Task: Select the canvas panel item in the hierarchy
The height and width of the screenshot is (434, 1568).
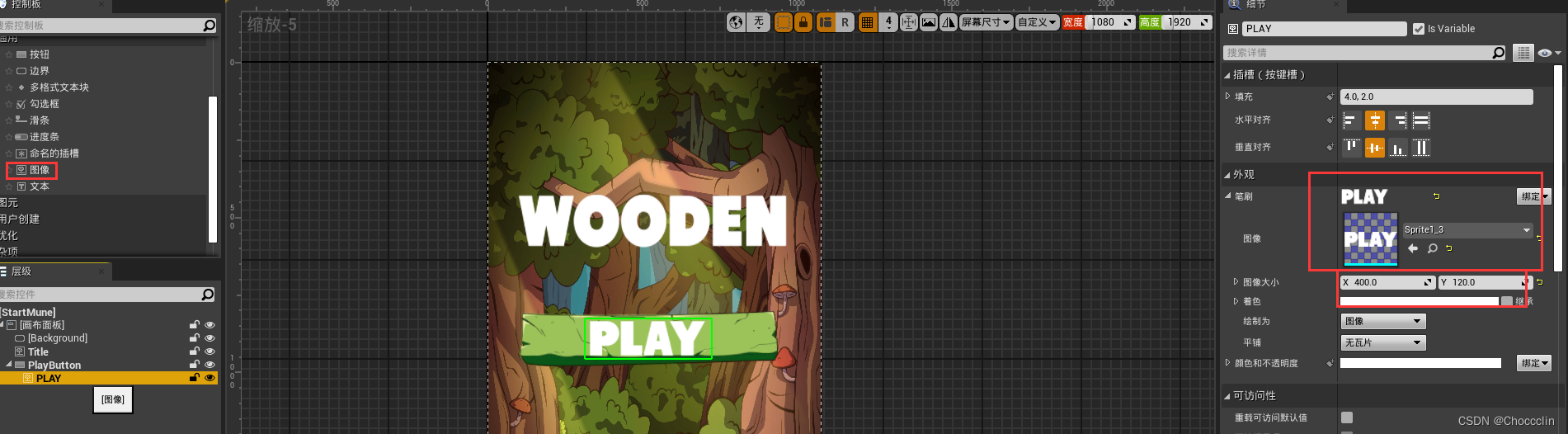Action: coord(42,325)
